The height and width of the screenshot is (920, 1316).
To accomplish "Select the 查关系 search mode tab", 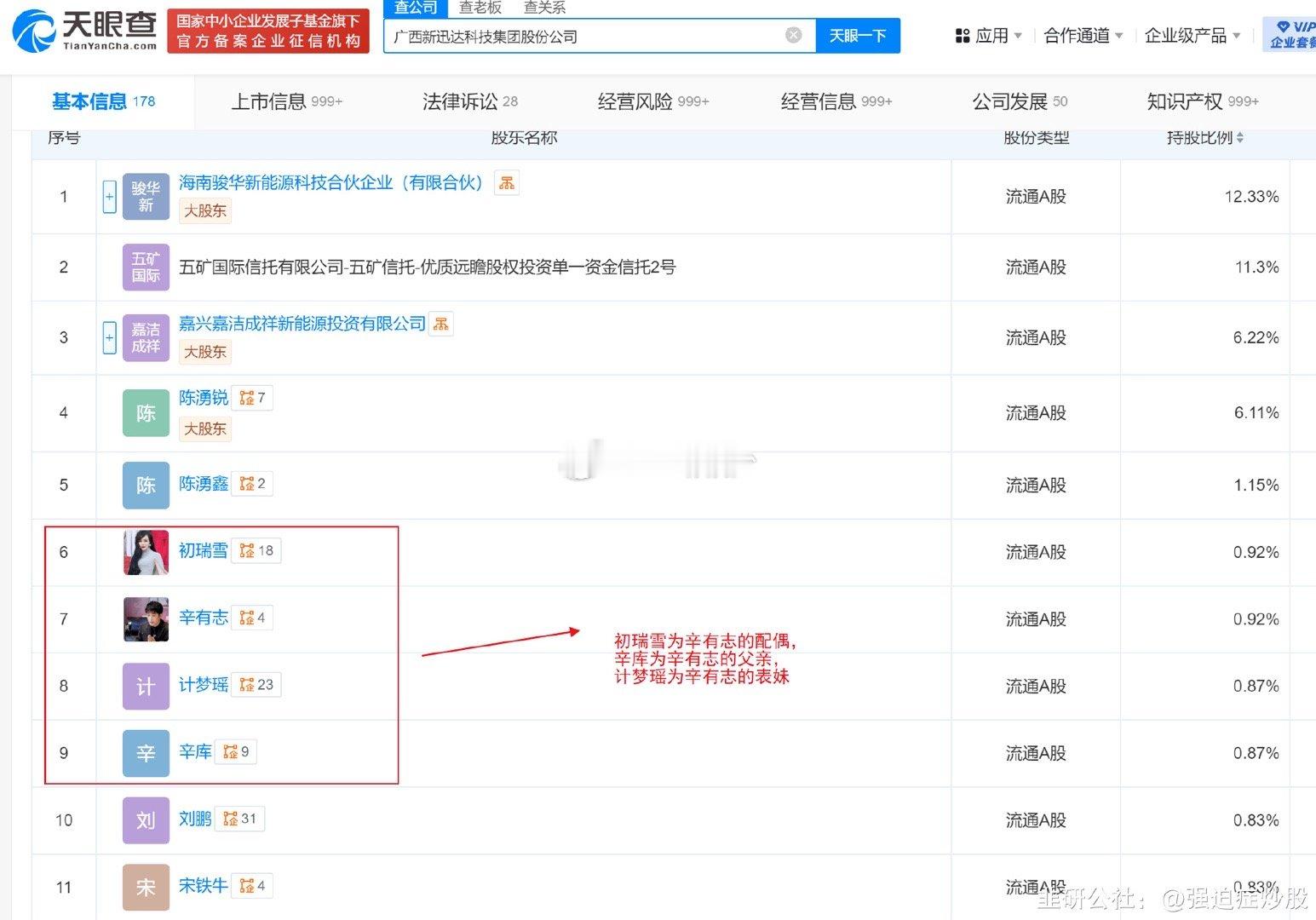I will click(544, 8).
